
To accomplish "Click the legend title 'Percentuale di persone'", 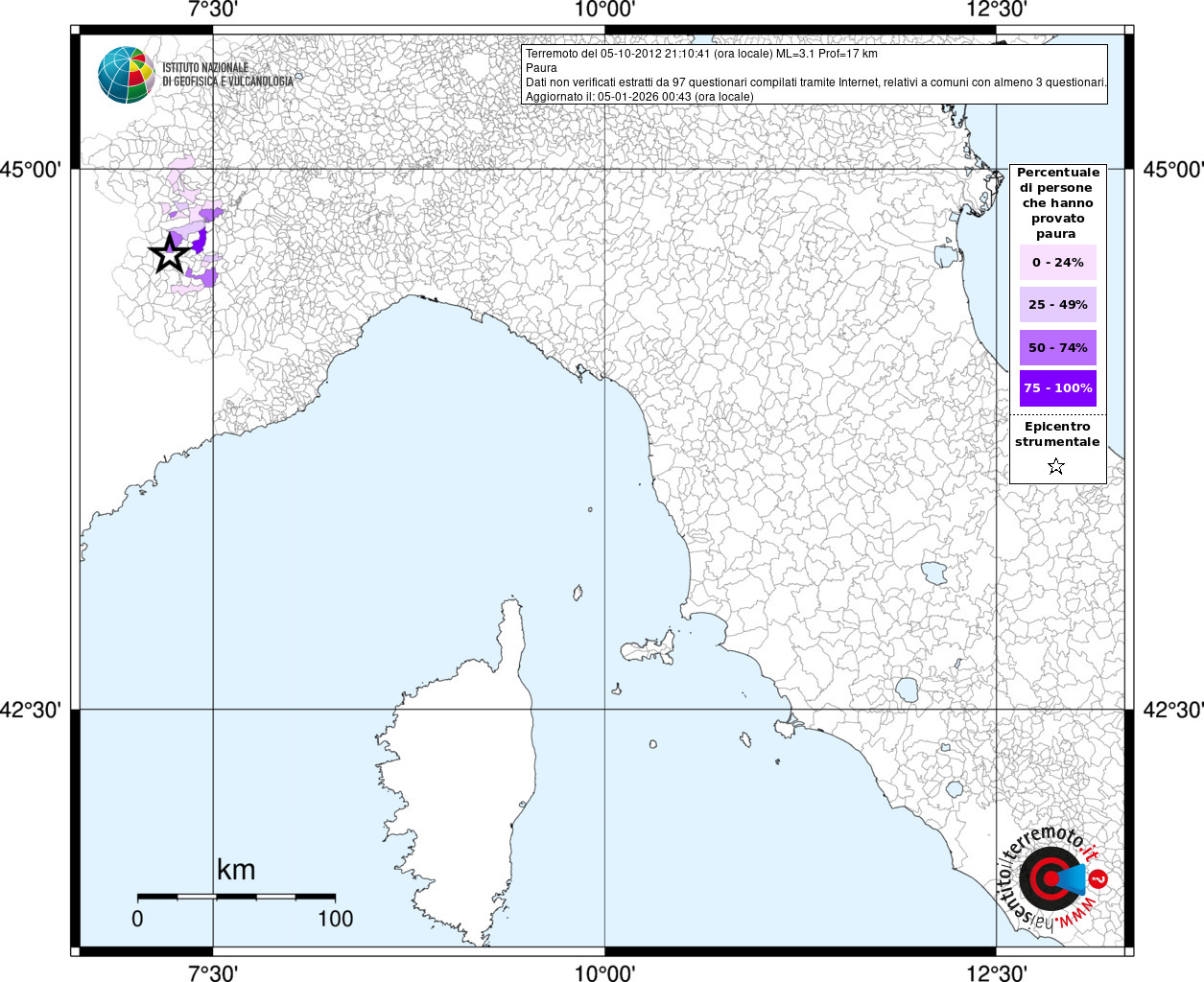I will click(1057, 203).
